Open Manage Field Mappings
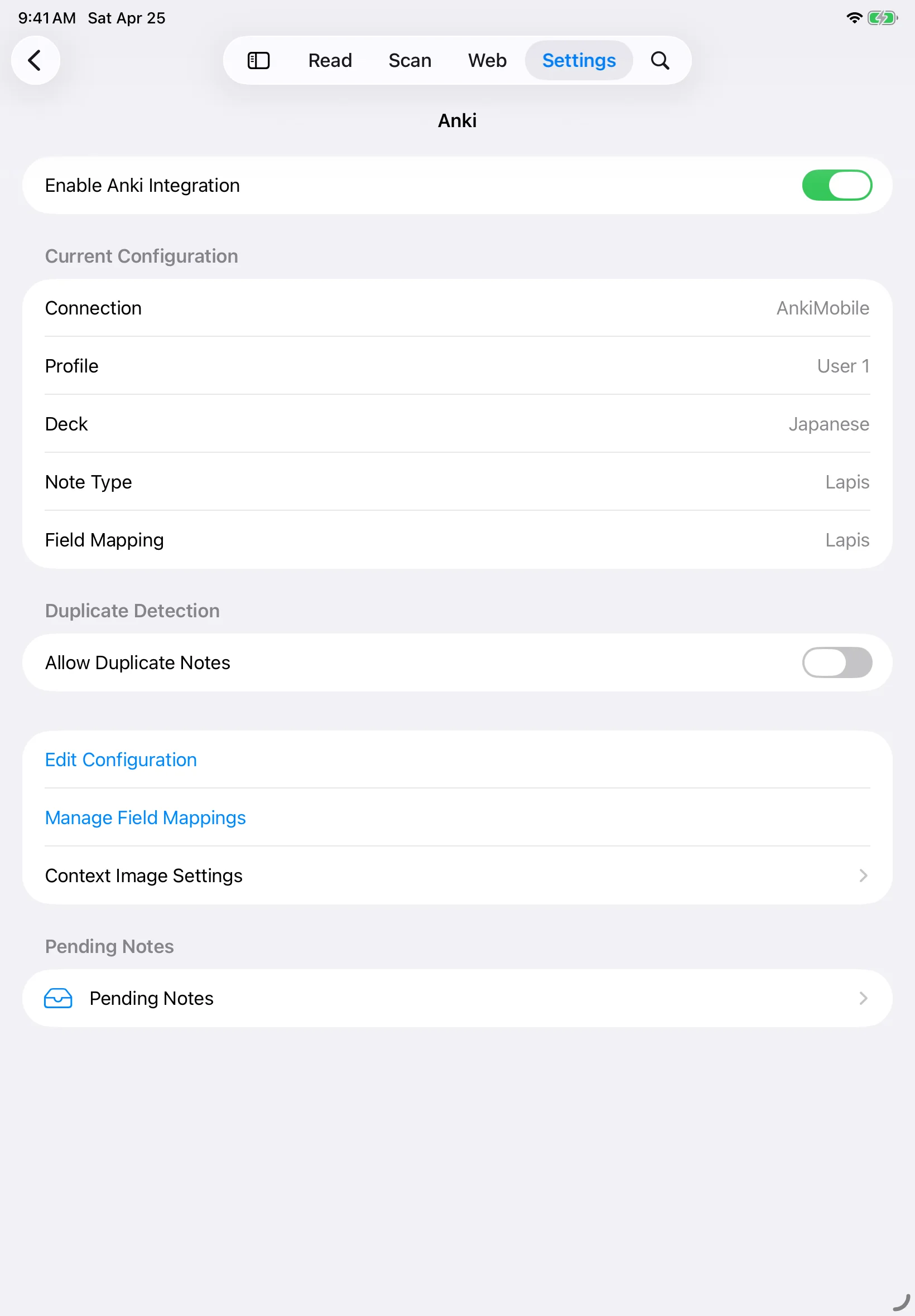Viewport: 915px width, 1316px height. (x=145, y=817)
